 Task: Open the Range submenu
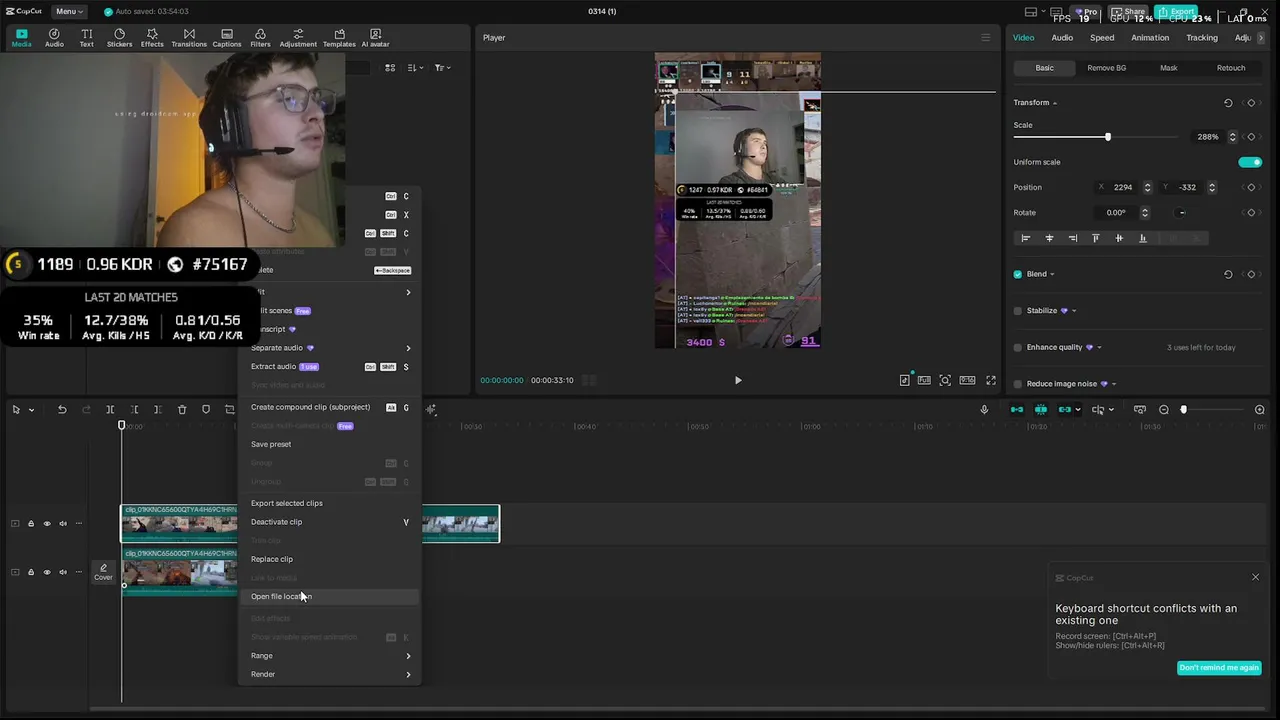[330, 656]
